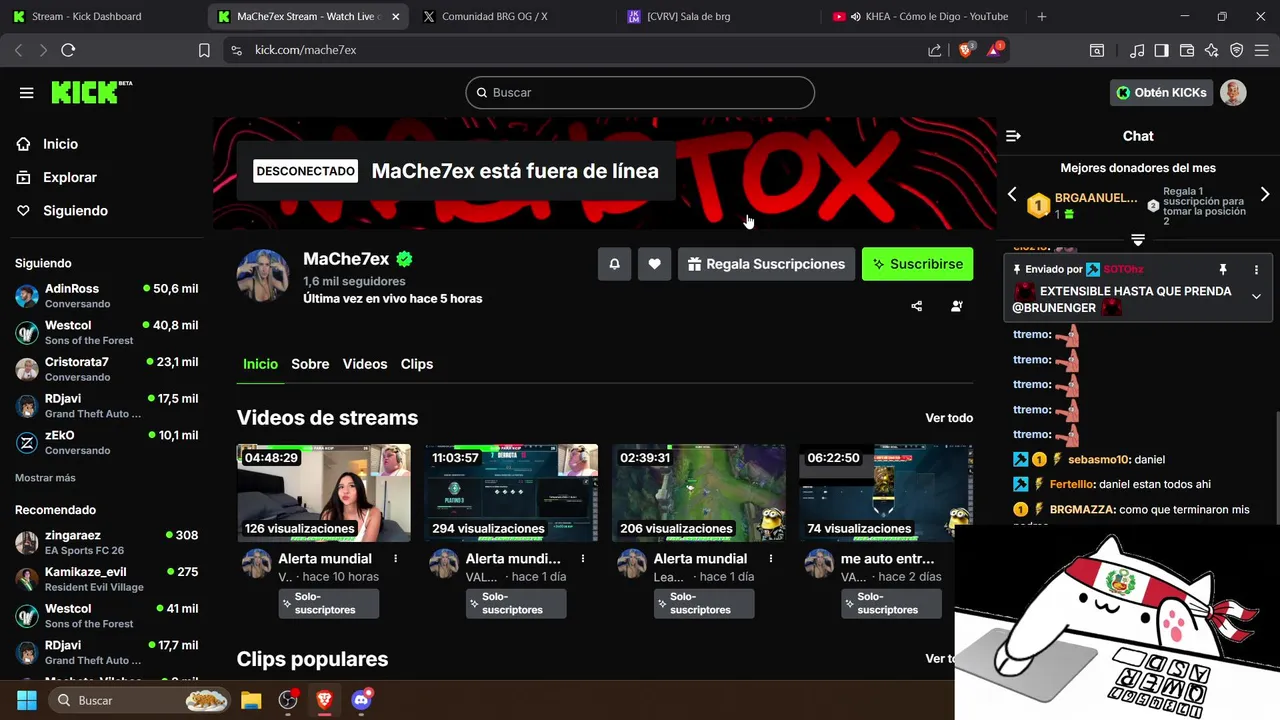The height and width of the screenshot is (720, 1280).
Task: Open the Videos tab
Action: tap(365, 364)
